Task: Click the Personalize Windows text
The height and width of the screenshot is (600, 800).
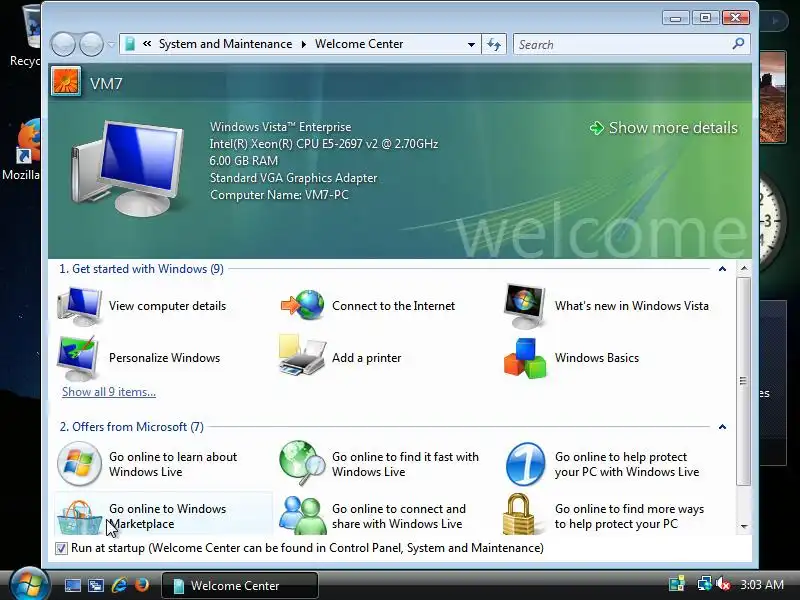Action: coord(164,358)
